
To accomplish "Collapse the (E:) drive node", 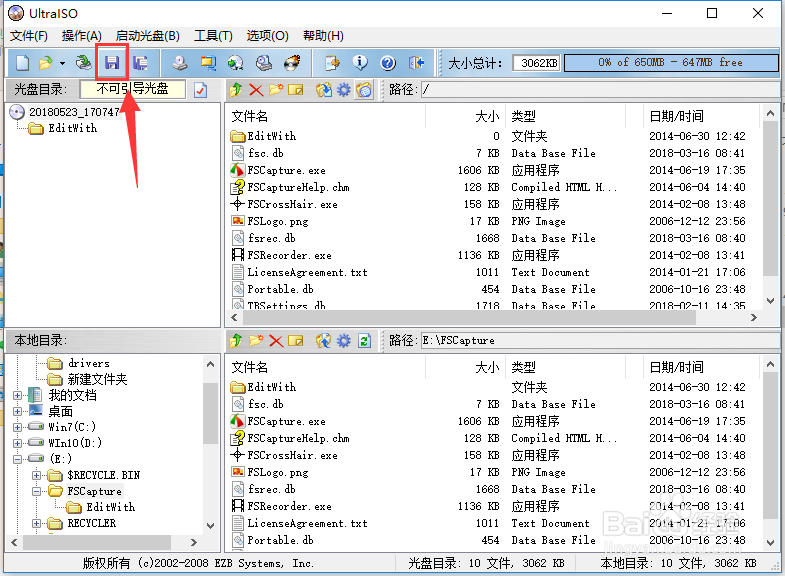I will [x=18, y=459].
